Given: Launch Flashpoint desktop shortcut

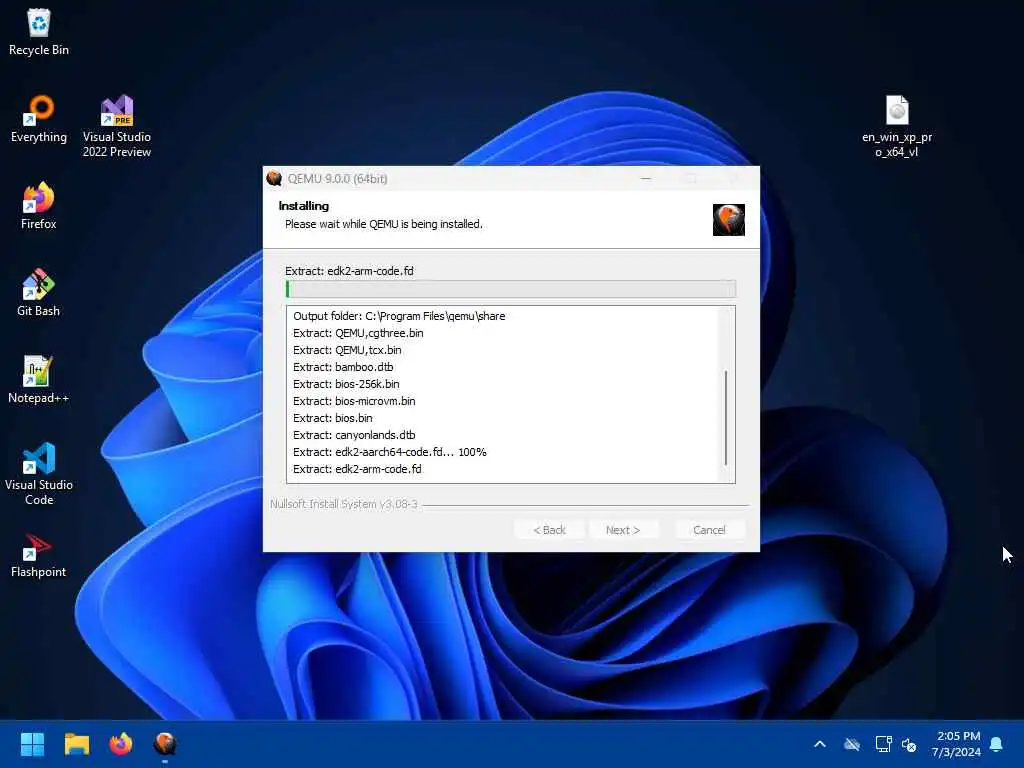Looking at the screenshot, I should [39, 554].
